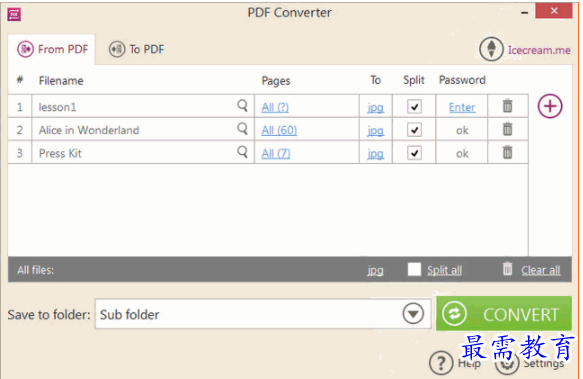This screenshot has height=379, width=583.
Task: Click the Password column header
Action: point(462,80)
